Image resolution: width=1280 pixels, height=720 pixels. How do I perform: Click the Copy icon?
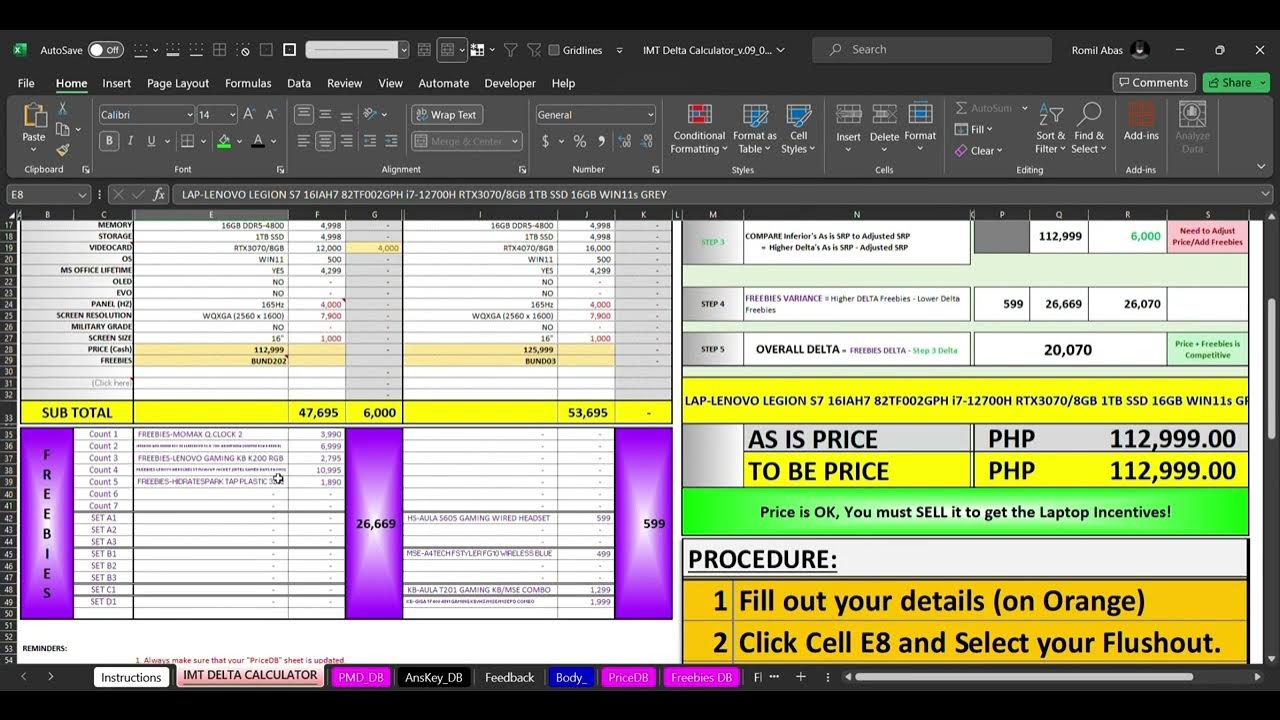coord(63,129)
